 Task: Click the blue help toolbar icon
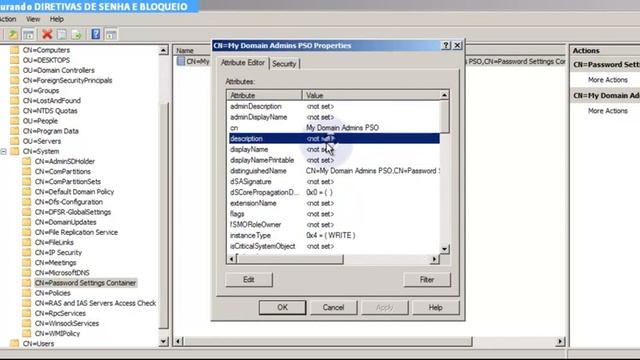pos(96,34)
